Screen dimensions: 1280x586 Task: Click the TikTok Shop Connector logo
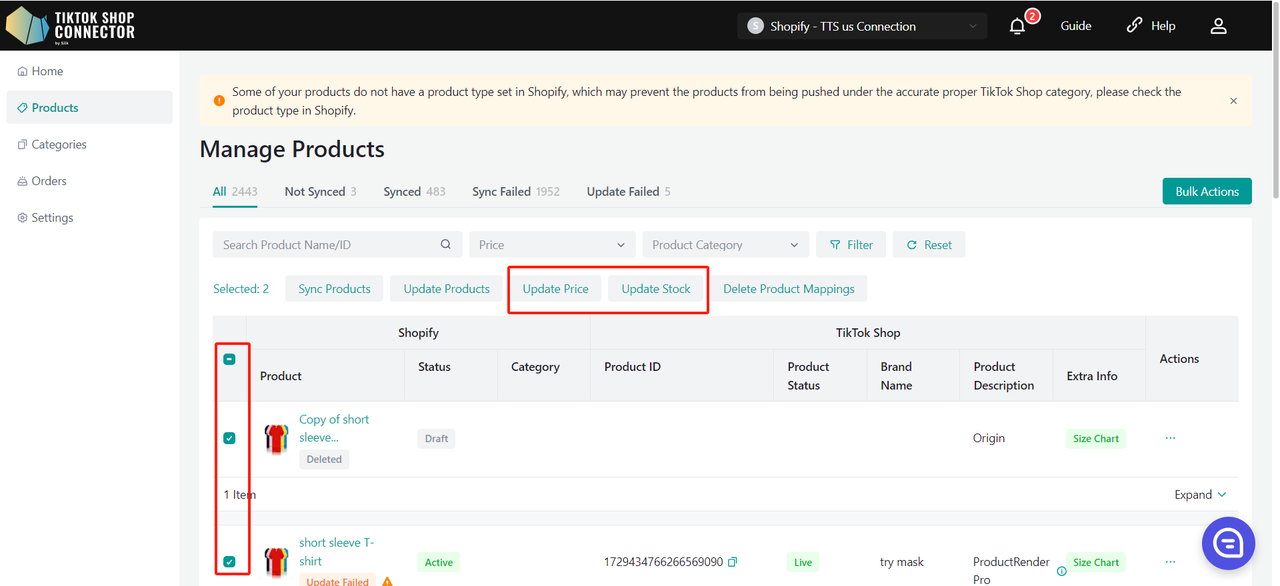70,25
